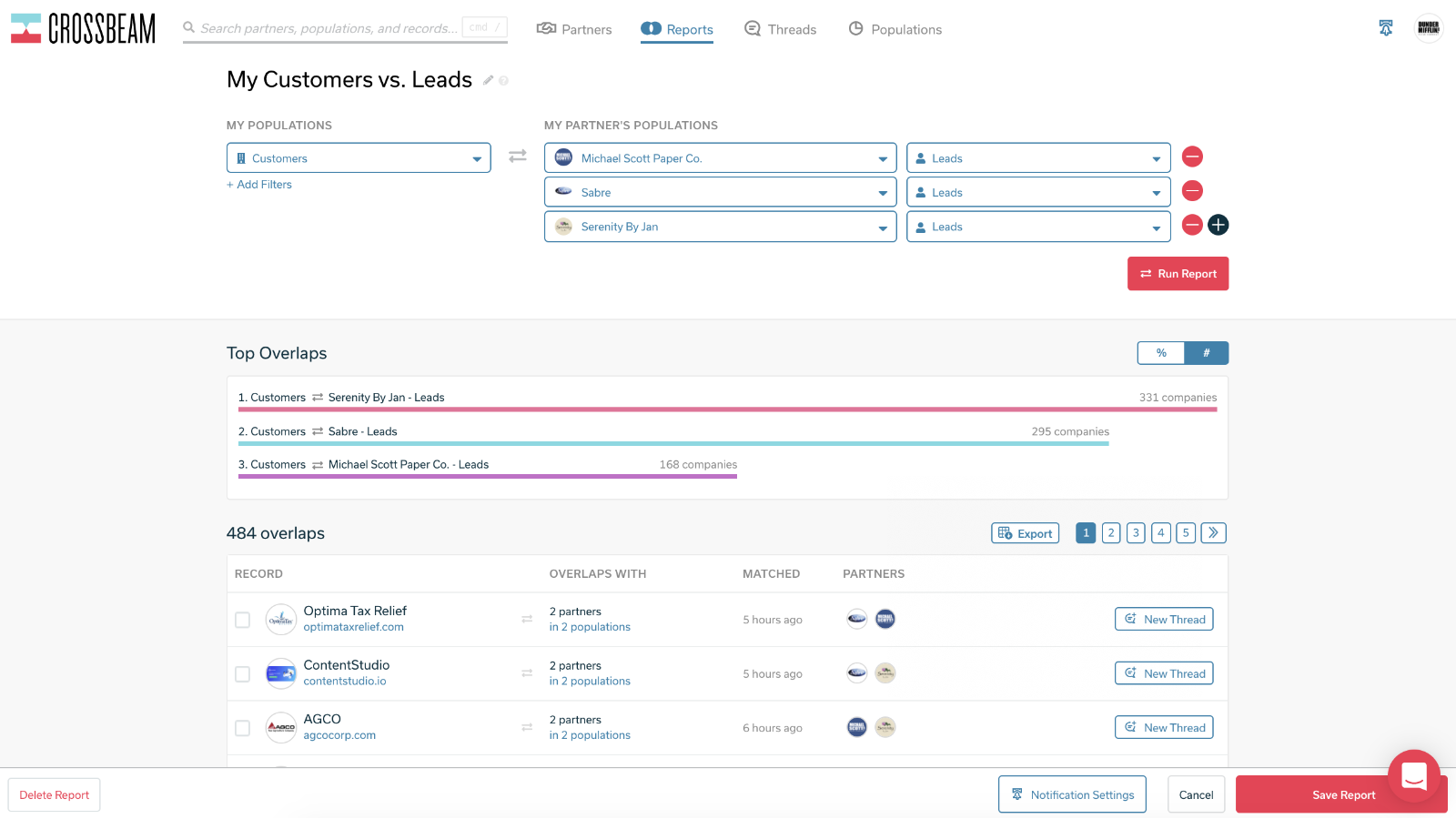Check the AGCO record checkbox
Viewport: 1456px width, 819px height.
(242, 728)
